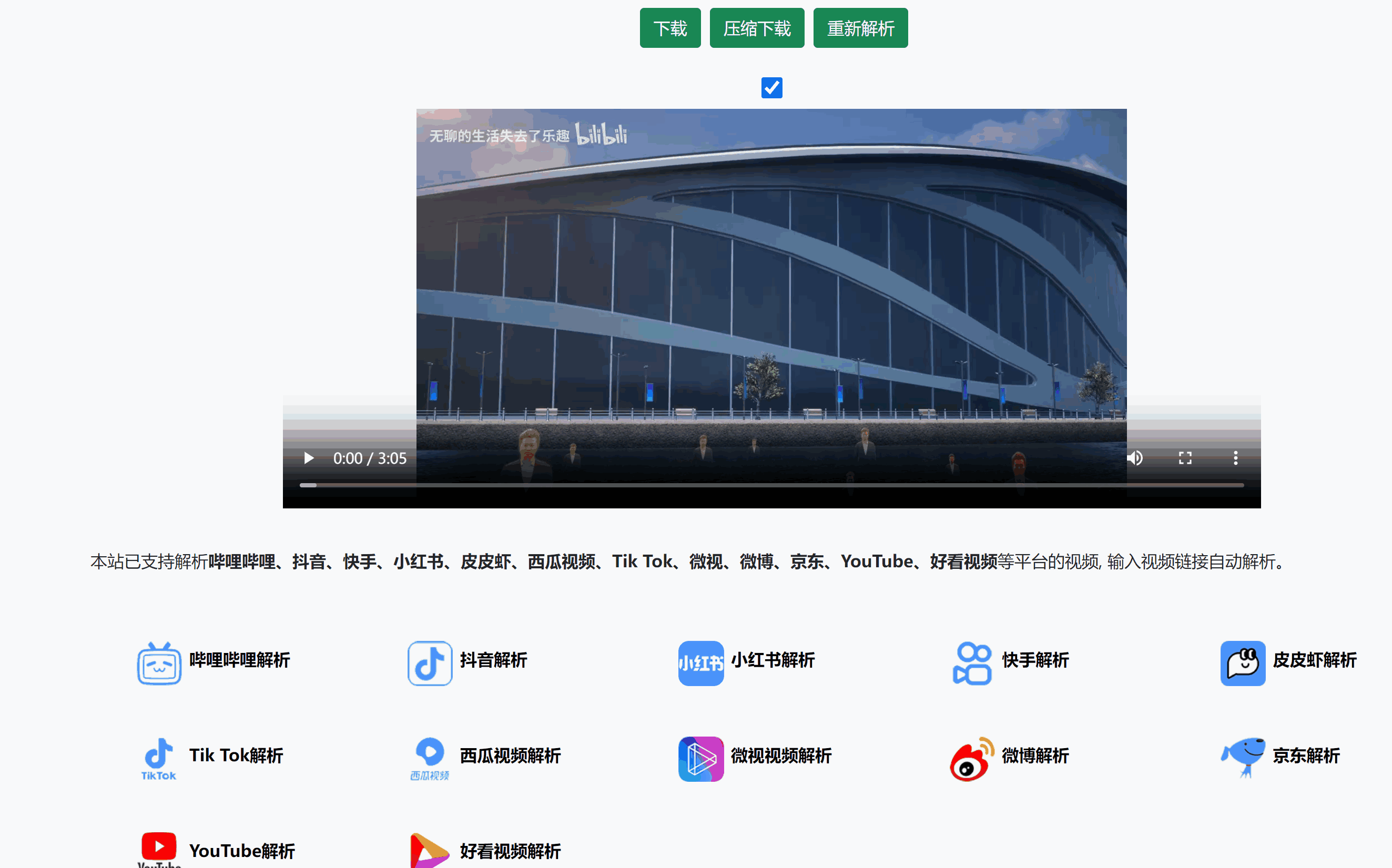The height and width of the screenshot is (868, 1392).
Task: Click the 压缩下载 button
Action: coord(757,28)
